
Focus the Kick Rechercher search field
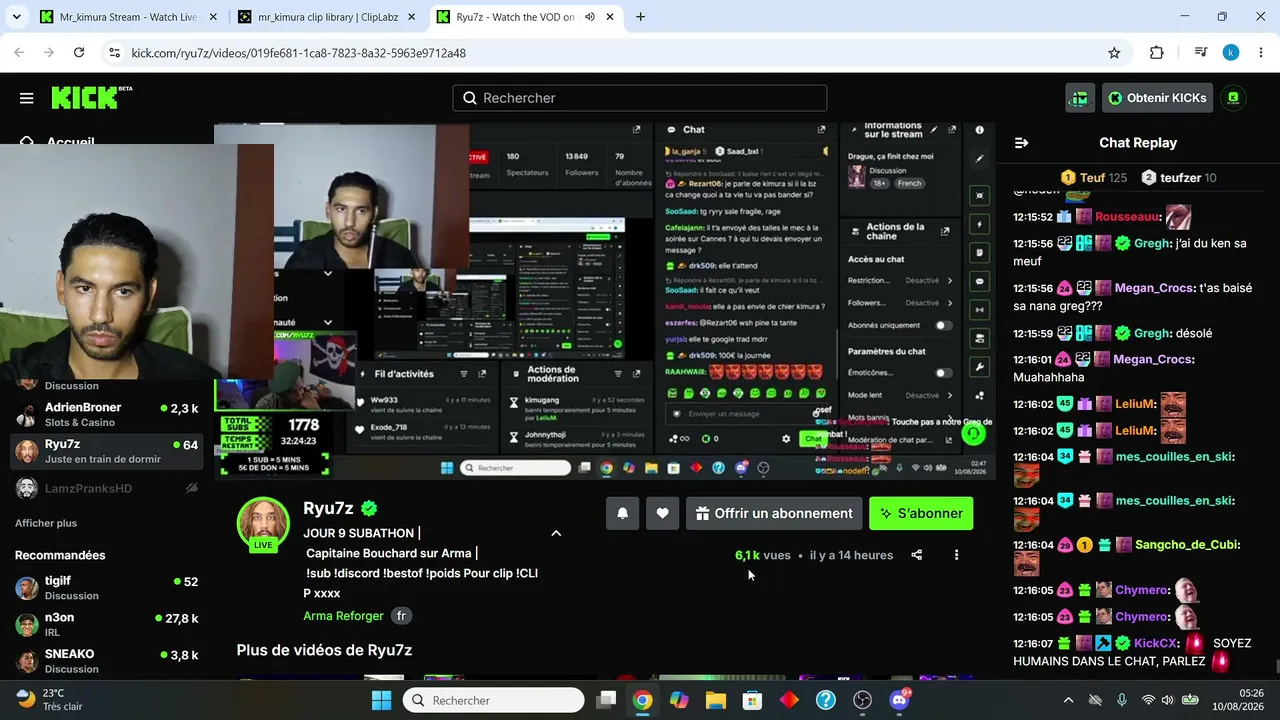click(x=640, y=98)
